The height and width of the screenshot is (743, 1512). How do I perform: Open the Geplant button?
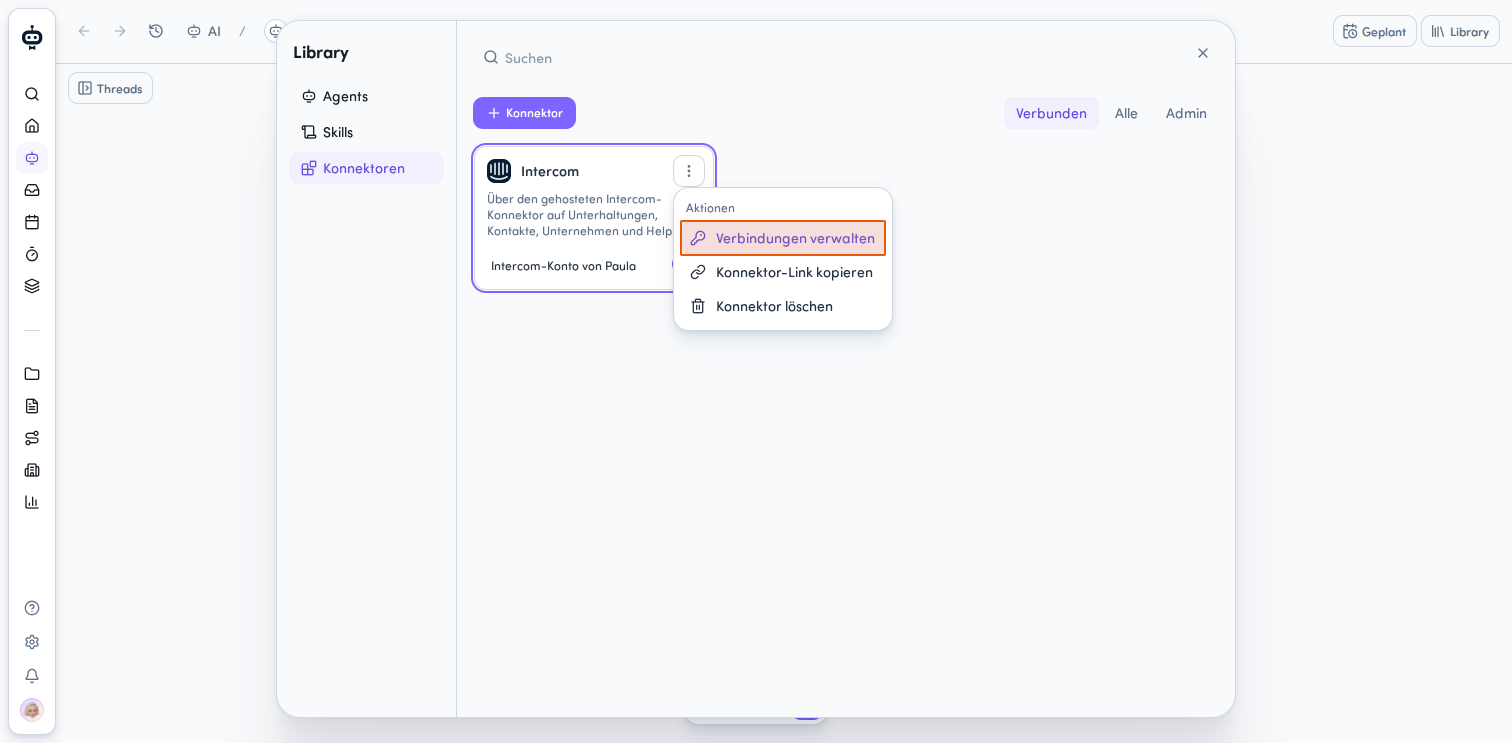(1374, 31)
